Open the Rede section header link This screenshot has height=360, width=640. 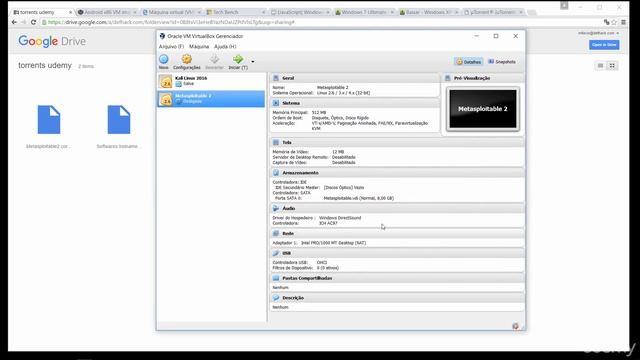pyautogui.click(x=288, y=233)
